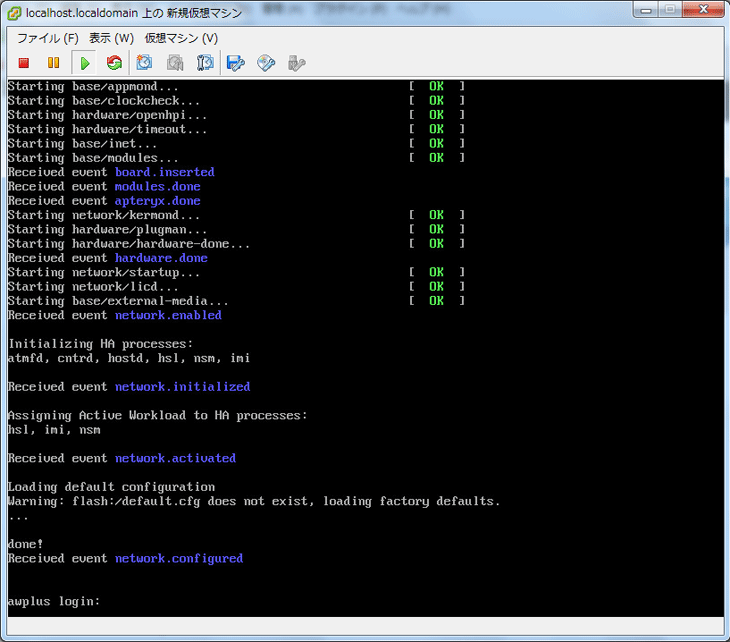
Task: Click the red Power Off button
Action: [23, 63]
